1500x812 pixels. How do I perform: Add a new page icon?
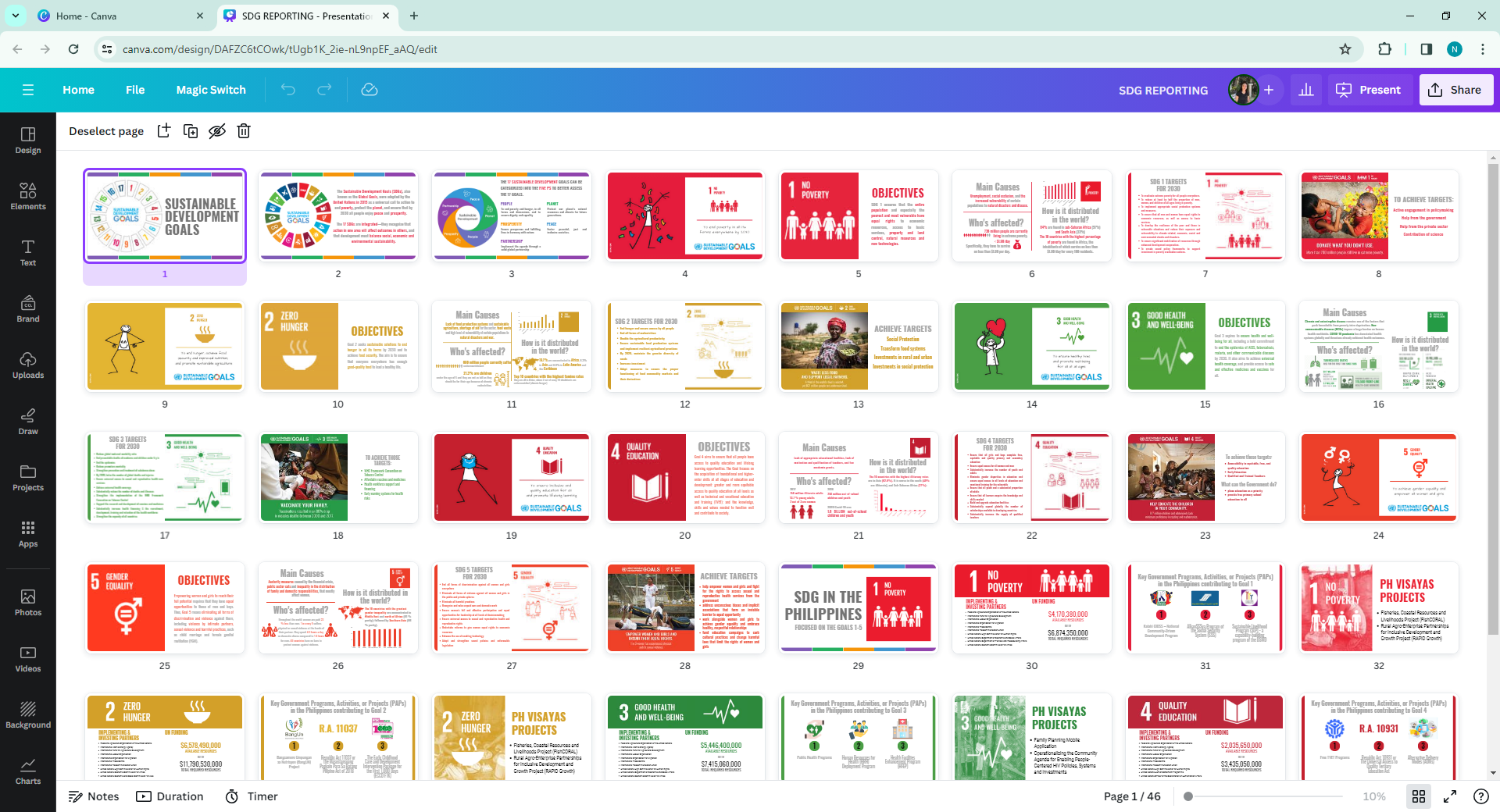point(164,131)
